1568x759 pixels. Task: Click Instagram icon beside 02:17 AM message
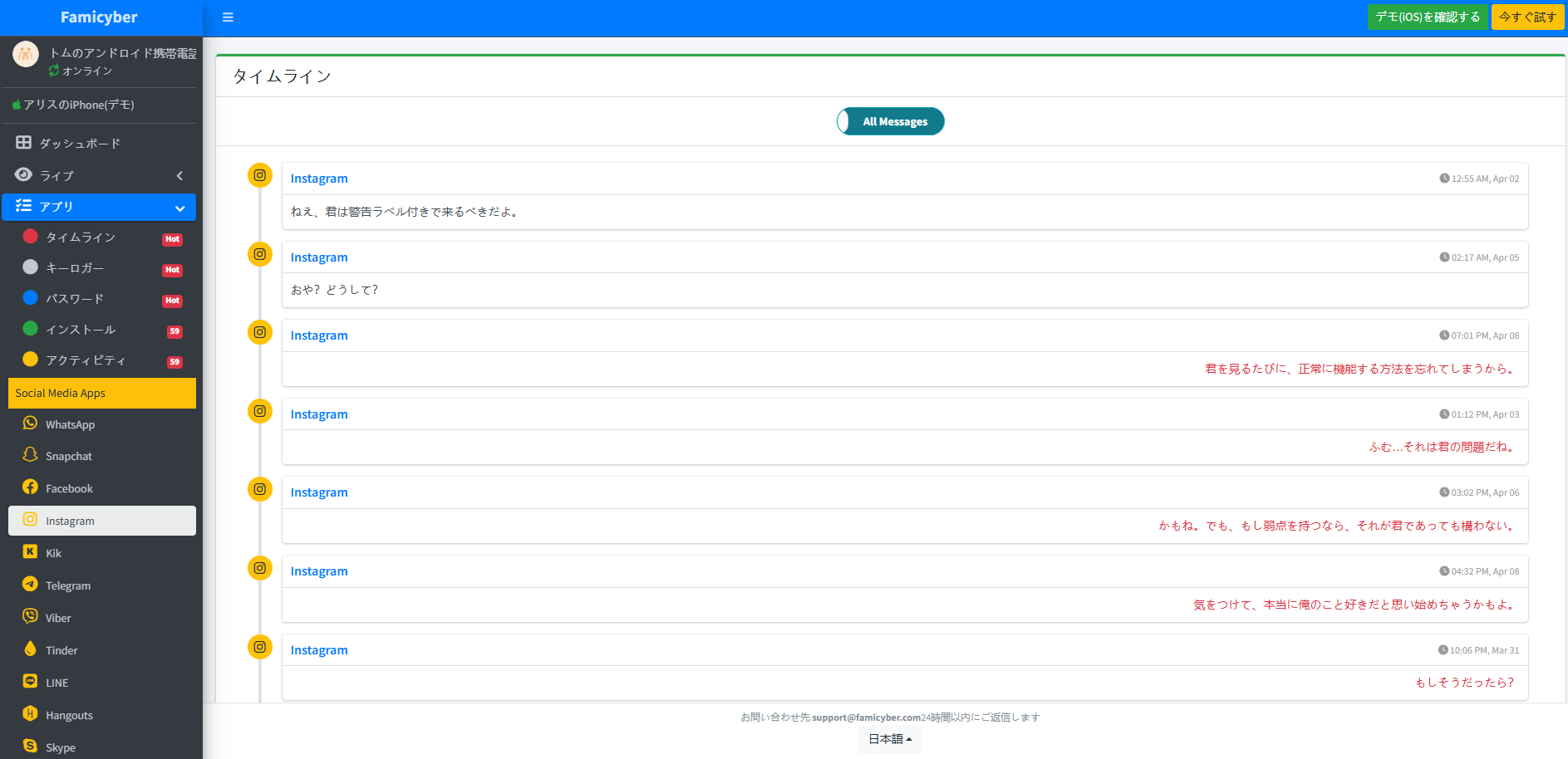point(260,254)
